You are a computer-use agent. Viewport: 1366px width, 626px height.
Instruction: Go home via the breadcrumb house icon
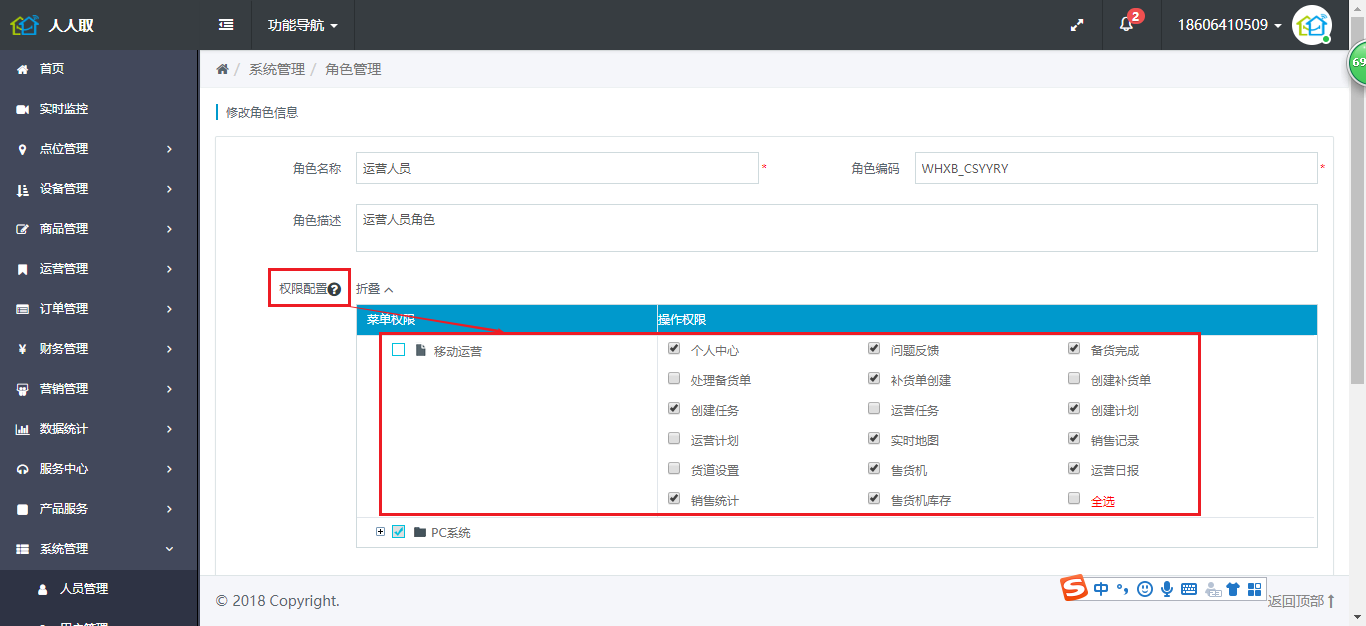pyautogui.click(x=222, y=69)
